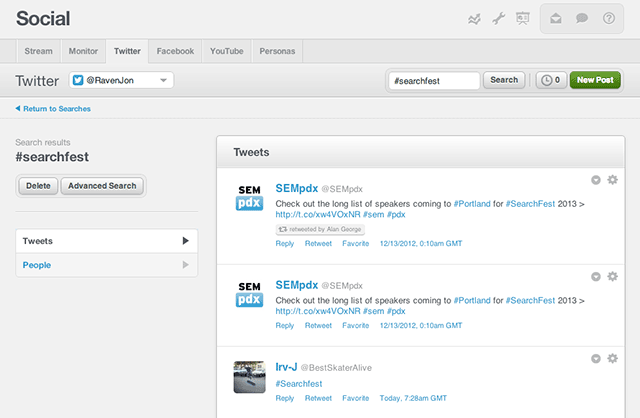Switch to the Facebook tab

[x=176, y=51]
